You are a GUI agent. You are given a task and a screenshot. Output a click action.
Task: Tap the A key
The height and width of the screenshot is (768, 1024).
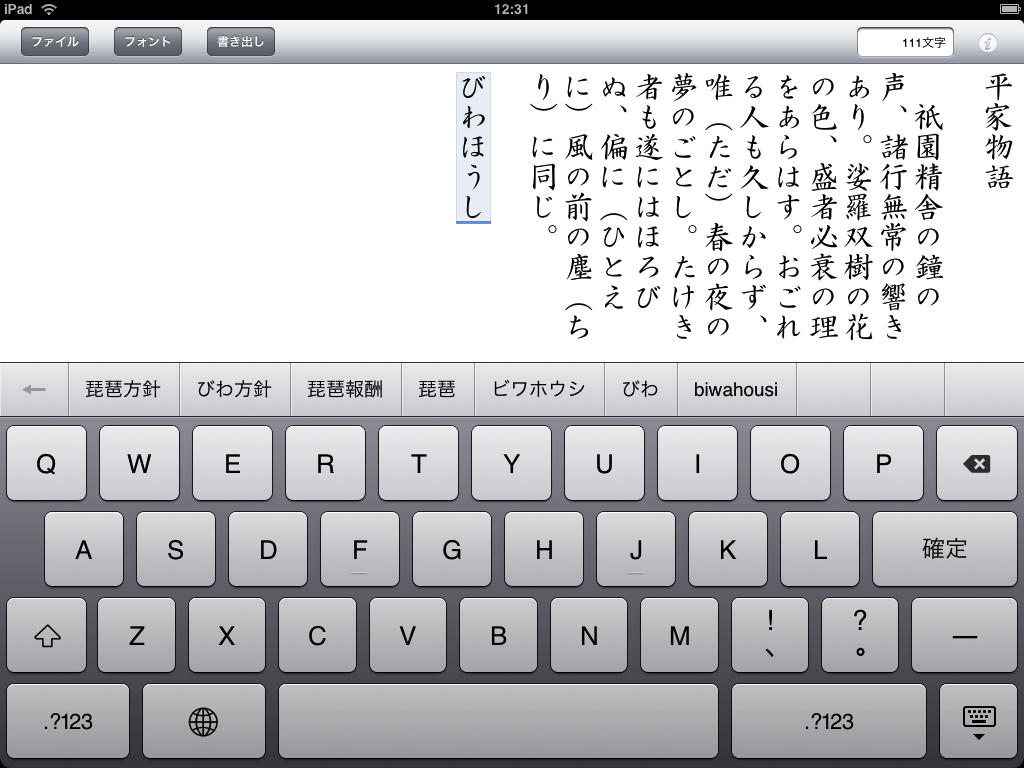pos(84,549)
